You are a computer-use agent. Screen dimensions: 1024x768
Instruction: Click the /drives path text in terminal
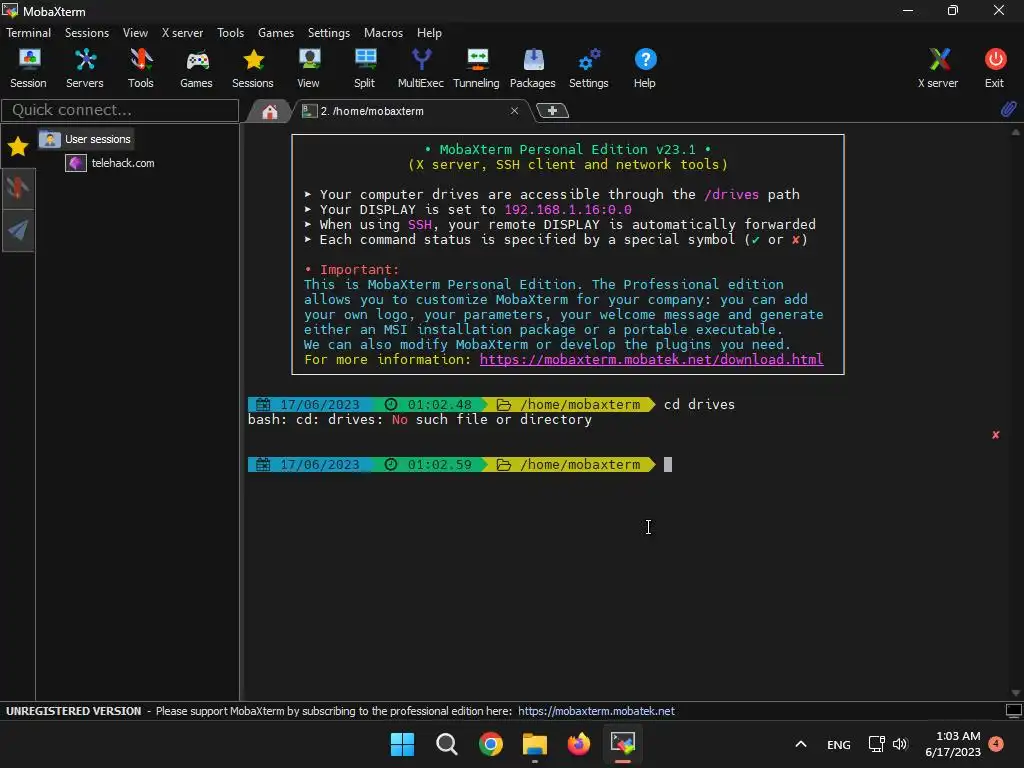[x=731, y=195]
